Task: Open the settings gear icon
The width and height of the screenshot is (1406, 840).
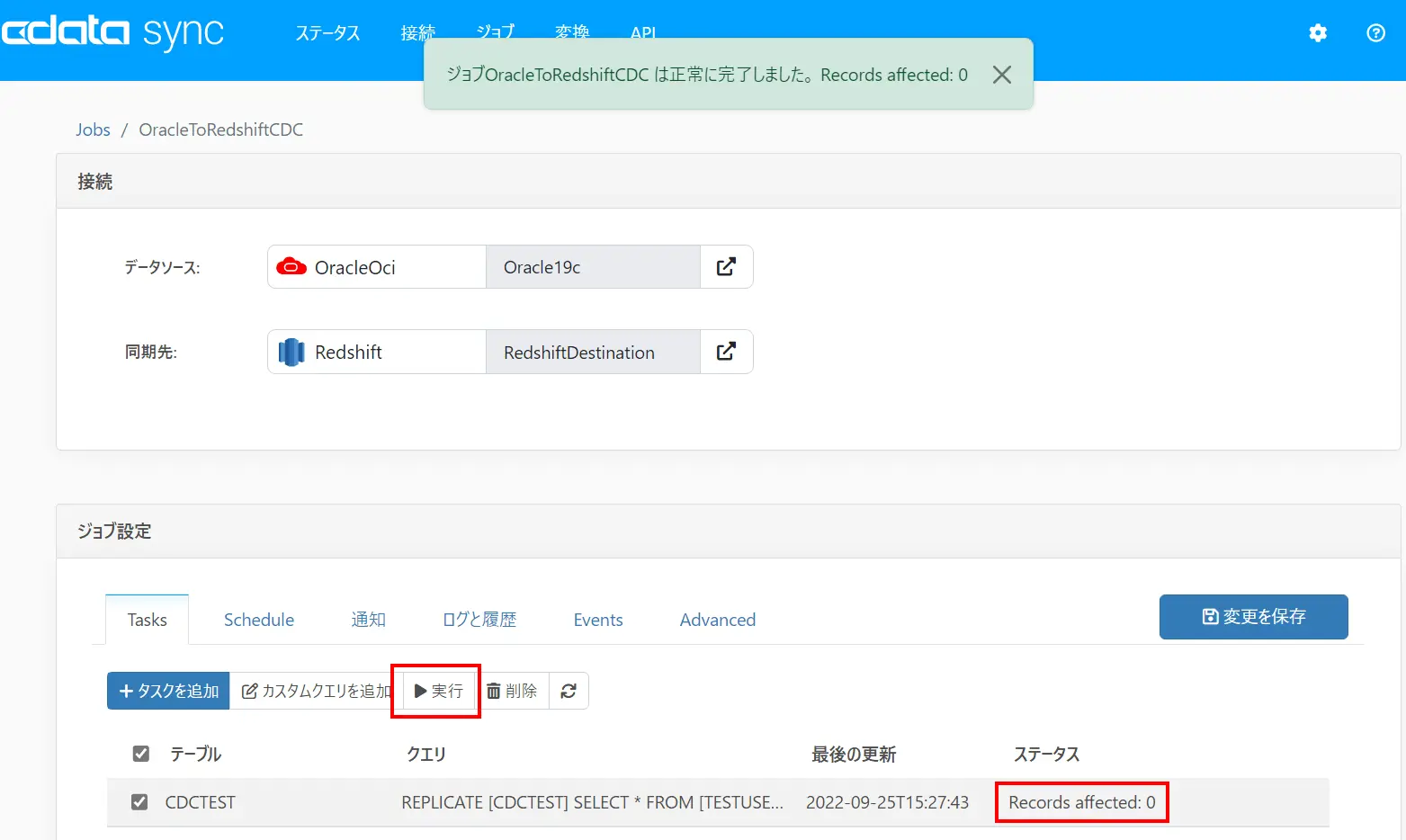Action: [x=1318, y=33]
